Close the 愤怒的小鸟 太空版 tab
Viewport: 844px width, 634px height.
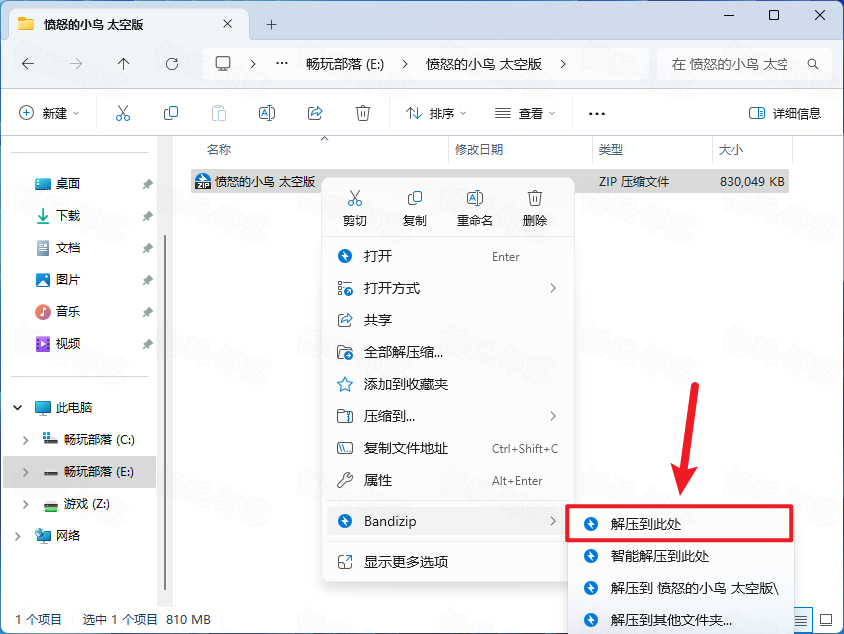(x=228, y=24)
